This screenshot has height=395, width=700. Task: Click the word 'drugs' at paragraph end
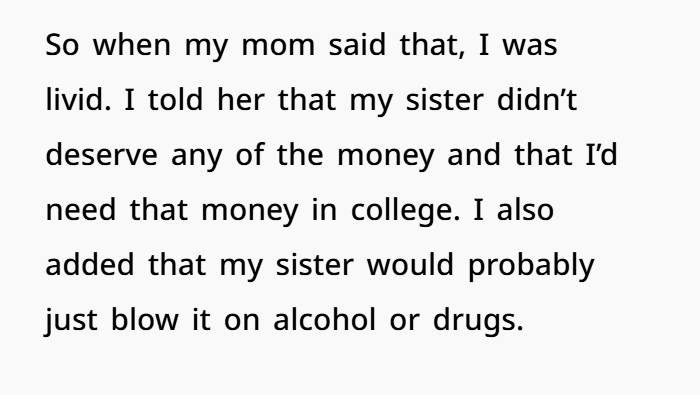(474, 321)
